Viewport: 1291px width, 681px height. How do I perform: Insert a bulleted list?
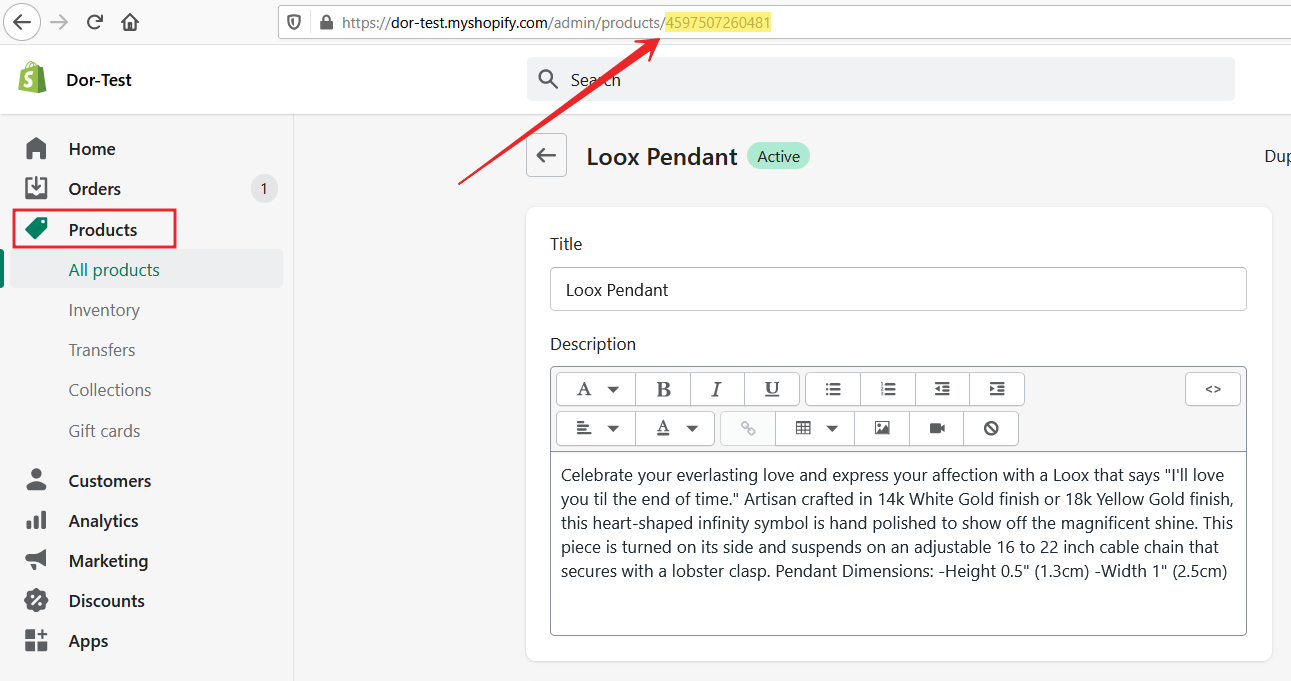(833, 389)
